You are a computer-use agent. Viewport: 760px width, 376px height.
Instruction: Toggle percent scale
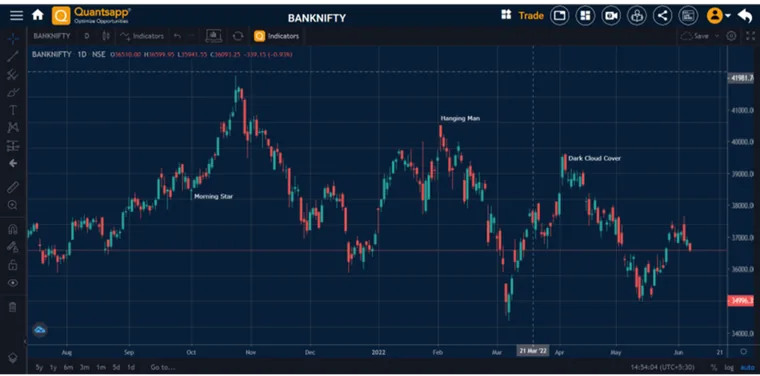(x=714, y=367)
